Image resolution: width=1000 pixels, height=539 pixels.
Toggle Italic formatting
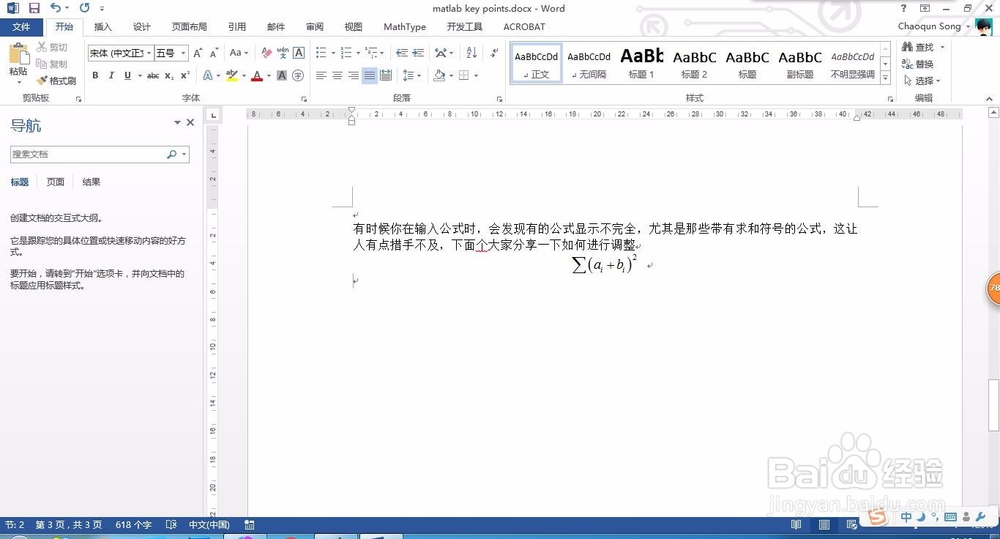(x=111, y=75)
